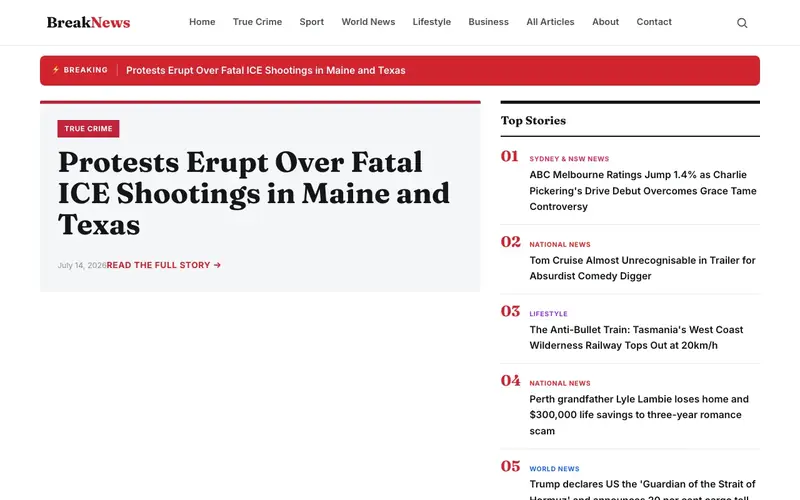Open the Perth grandfather romance scam story
800x500 pixels.
point(639,415)
